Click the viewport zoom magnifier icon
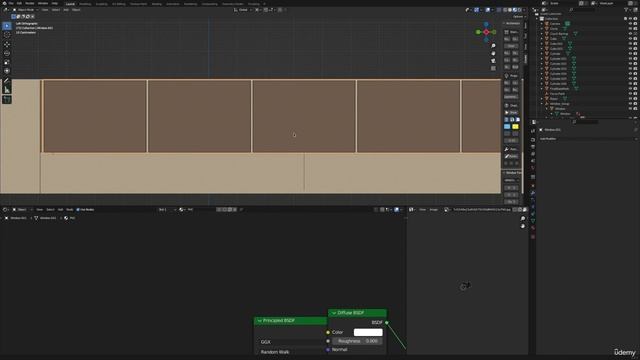Image resolution: width=640 pixels, height=360 pixels. pos(493,46)
